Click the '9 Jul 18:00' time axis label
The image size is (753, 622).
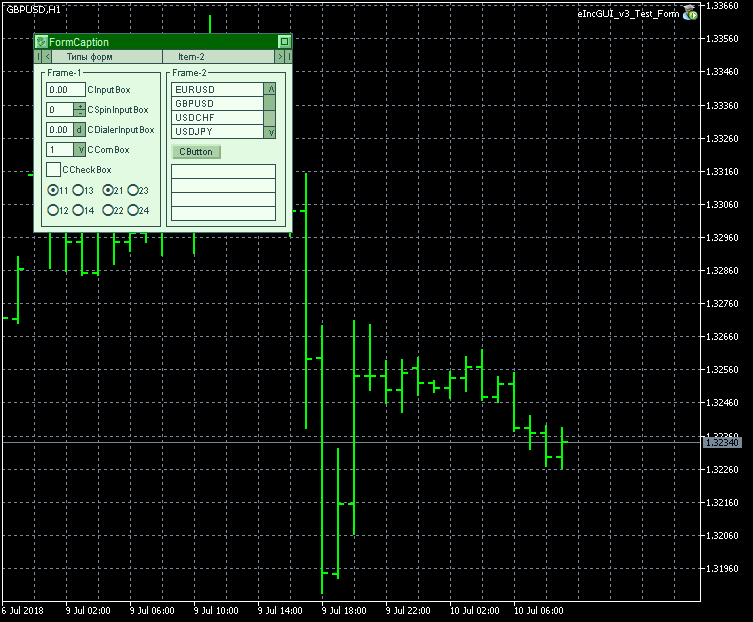point(344,610)
